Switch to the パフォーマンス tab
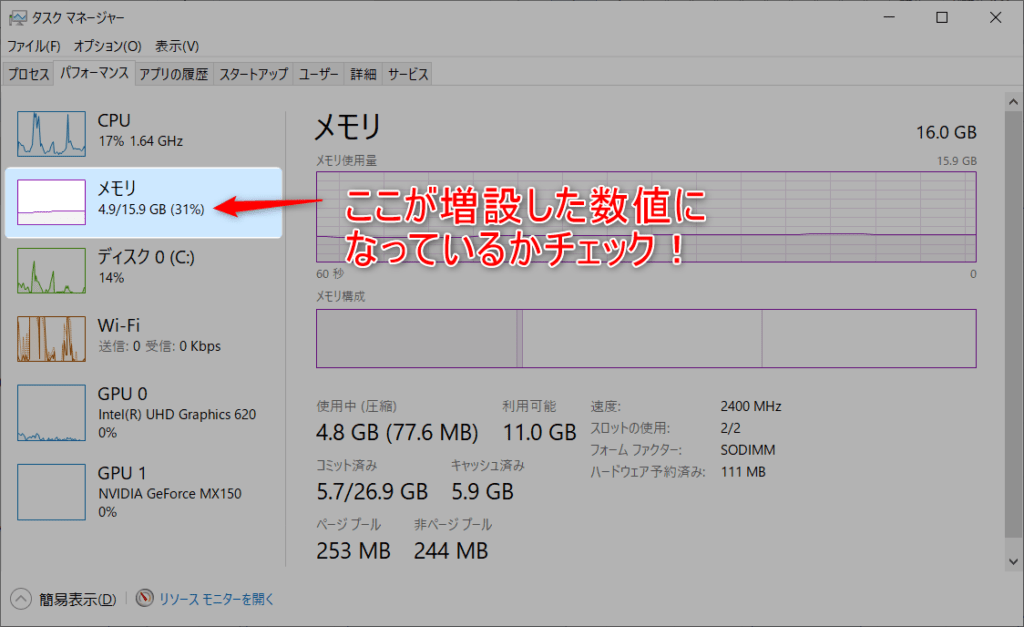This screenshot has width=1024, height=627. click(x=95, y=73)
